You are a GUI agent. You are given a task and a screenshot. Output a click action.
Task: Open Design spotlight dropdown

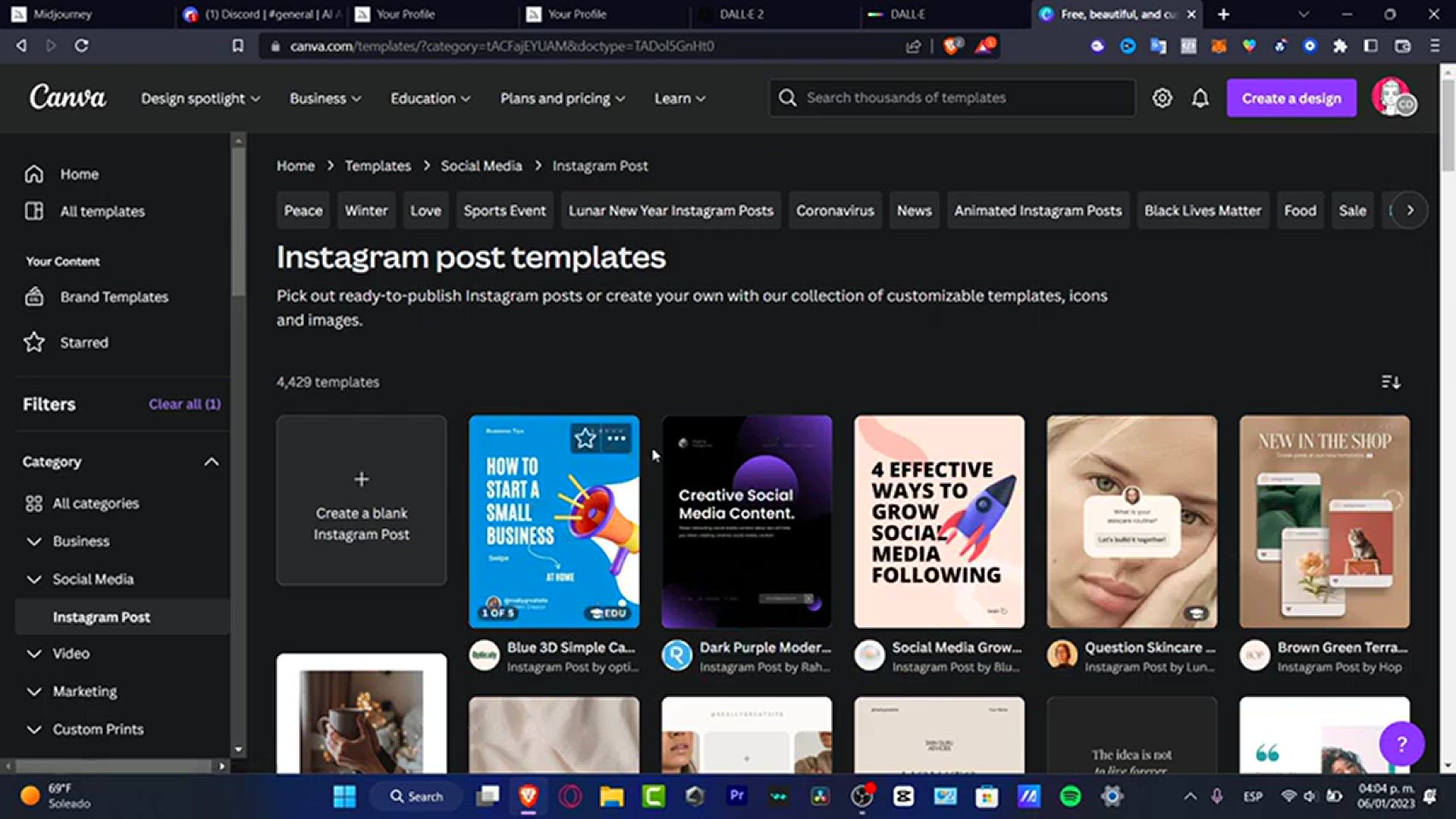click(200, 99)
